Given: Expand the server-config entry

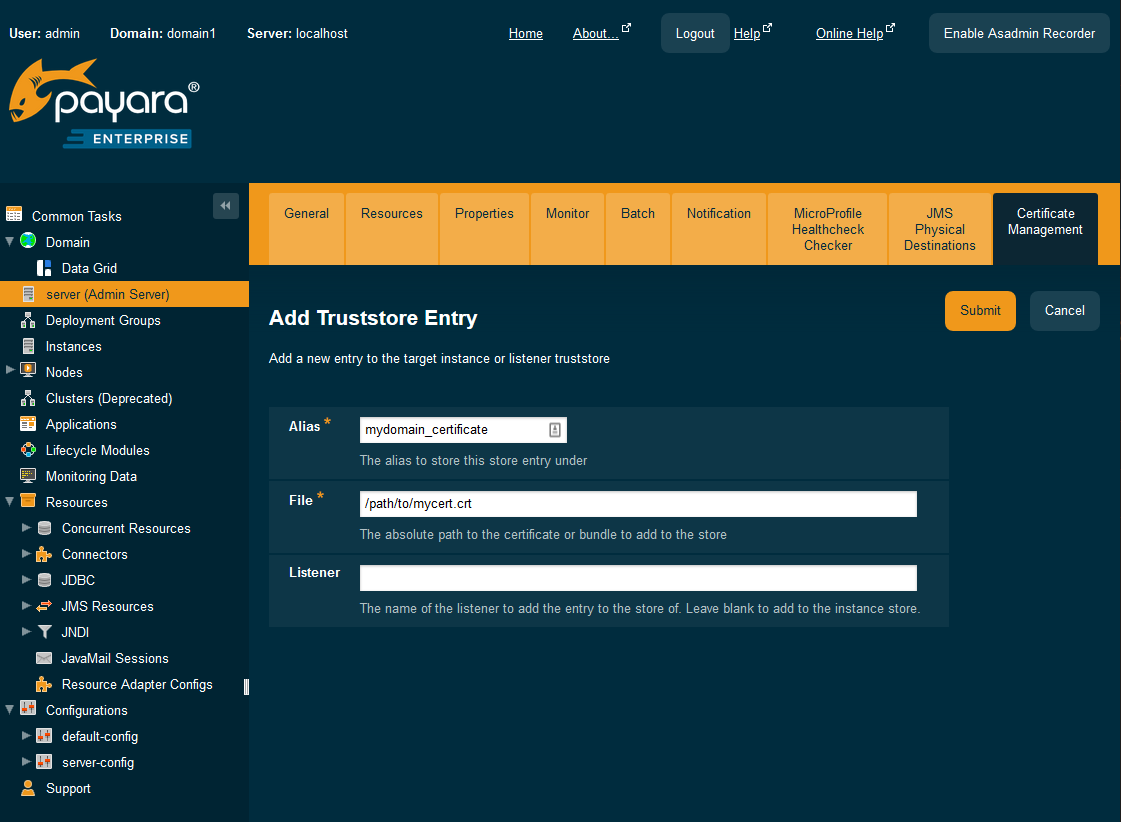Looking at the screenshot, I should pyautogui.click(x=25, y=762).
